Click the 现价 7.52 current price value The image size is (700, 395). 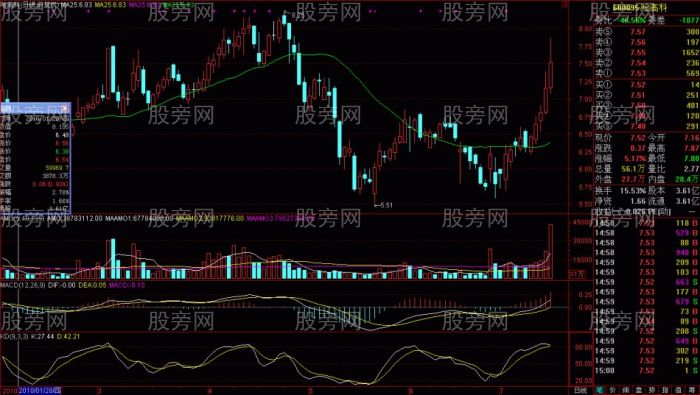tap(638, 138)
